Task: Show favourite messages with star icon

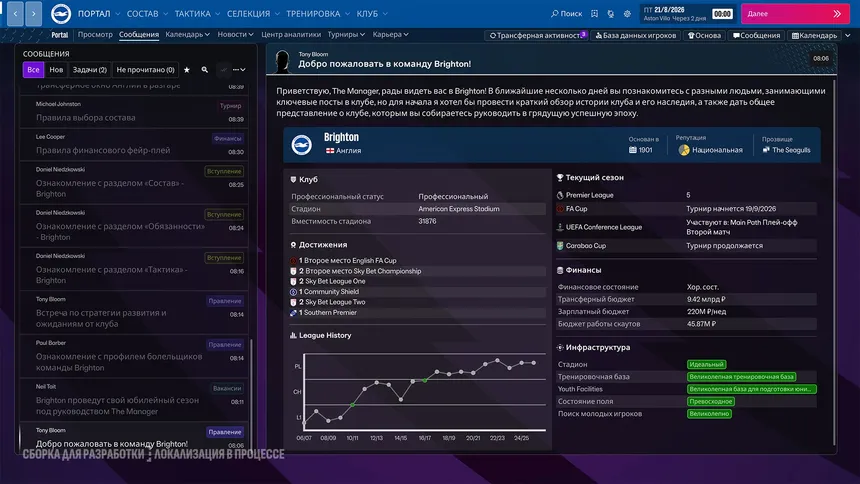Action: (x=186, y=70)
